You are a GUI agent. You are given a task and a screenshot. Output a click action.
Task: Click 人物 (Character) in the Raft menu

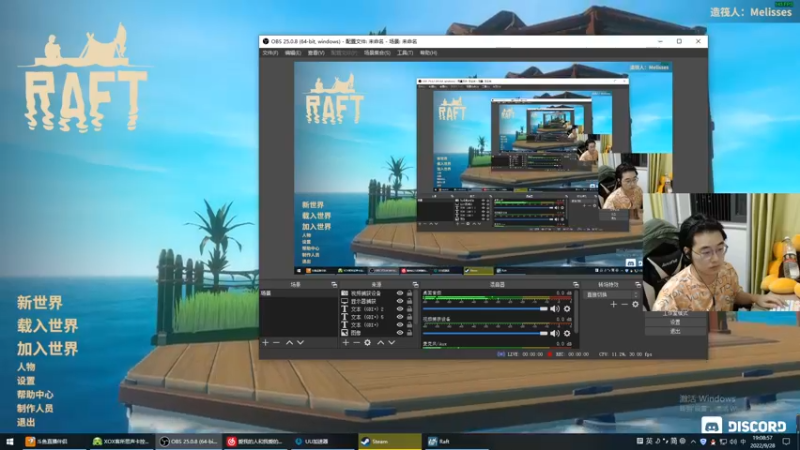(x=26, y=367)
